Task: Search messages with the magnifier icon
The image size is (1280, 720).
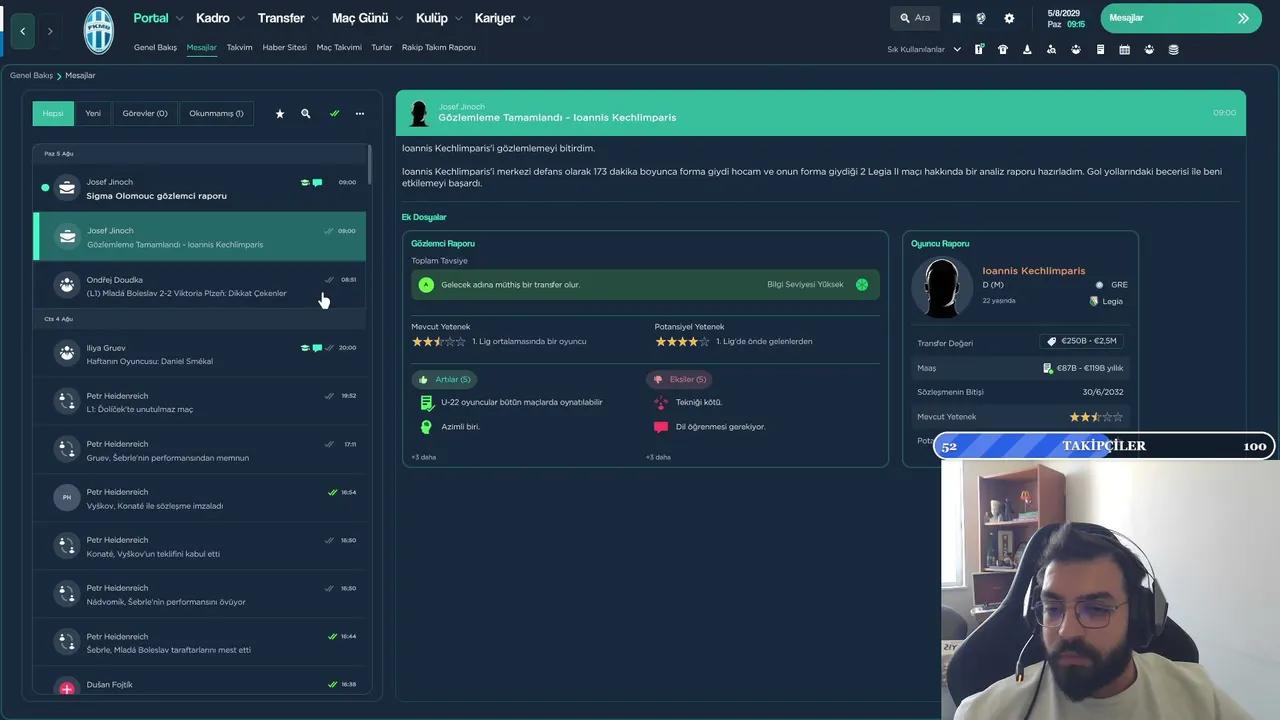Action: click(x=306, y=114)
